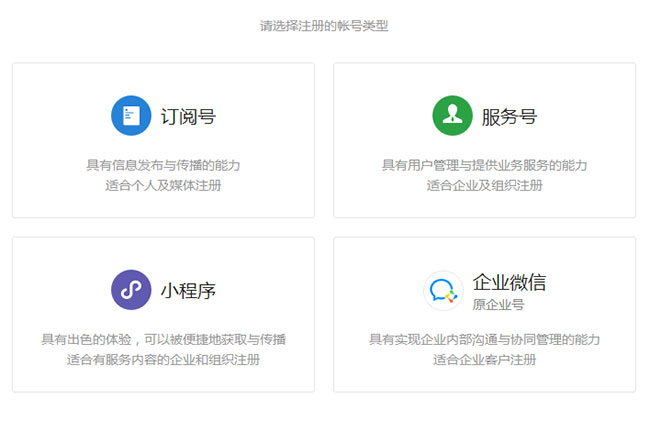The height and width of the screenshot is (421, 650).
Task: Click the 请选择注册的帐号类型 heading
Action: click(x=324, y=26)
